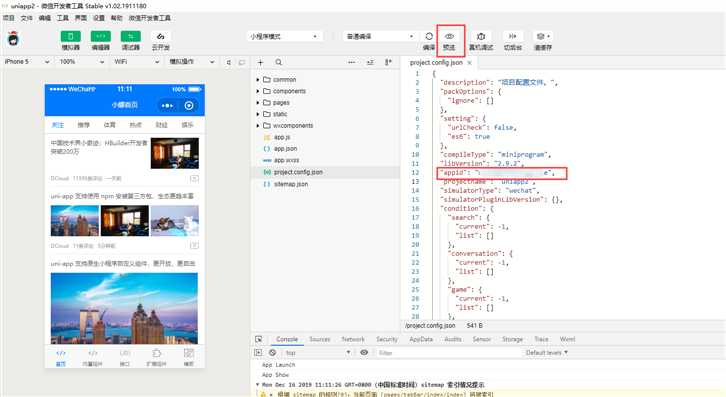Click the preview eye icon

(x=449, y=36)
